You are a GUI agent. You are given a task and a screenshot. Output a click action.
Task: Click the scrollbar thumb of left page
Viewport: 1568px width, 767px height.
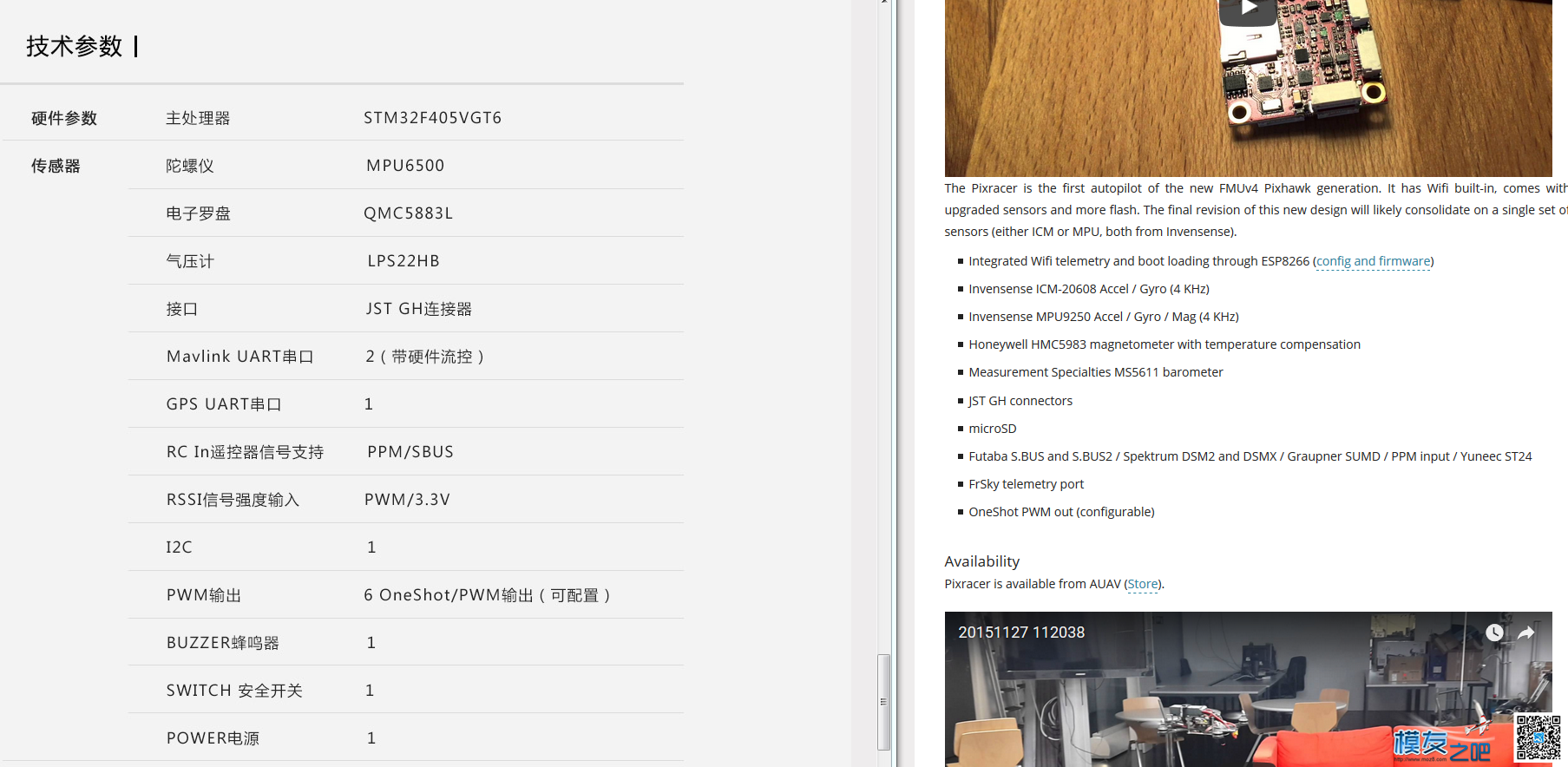[x=883, y=702]
